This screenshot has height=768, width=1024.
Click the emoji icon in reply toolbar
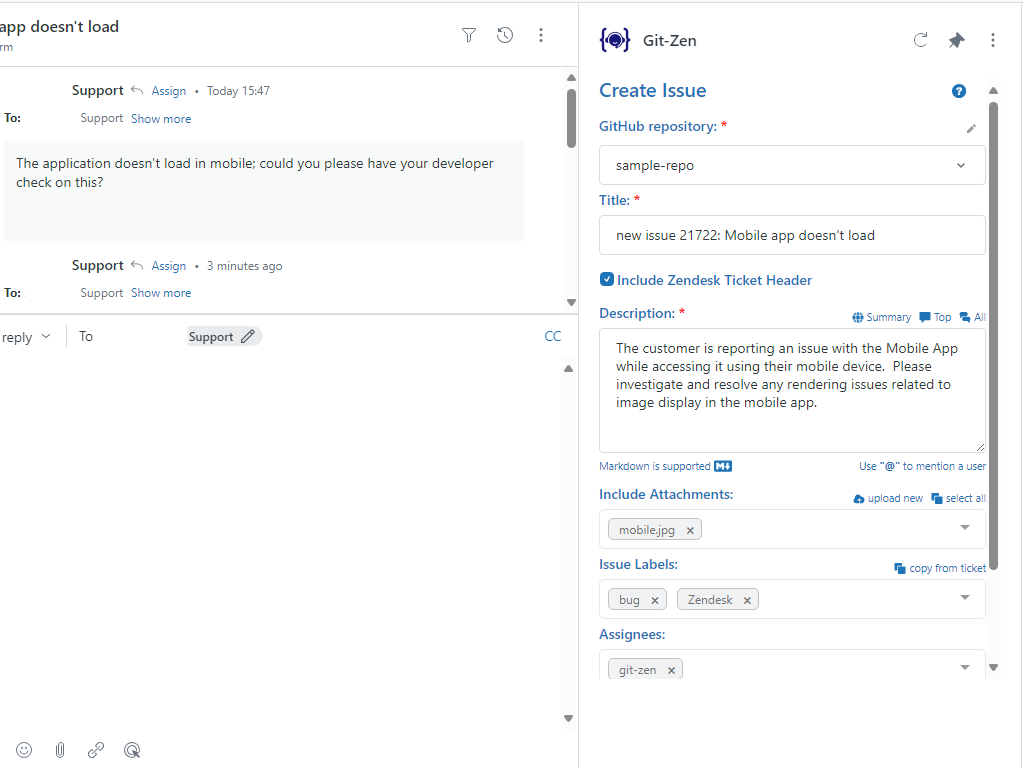pos(24,749)
